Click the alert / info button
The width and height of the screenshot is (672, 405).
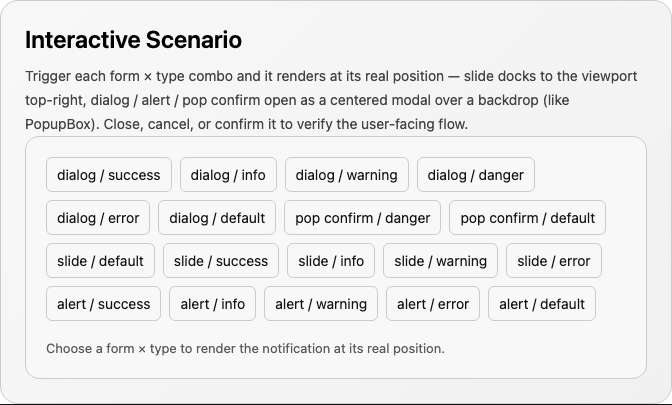[x=213, y=303]
